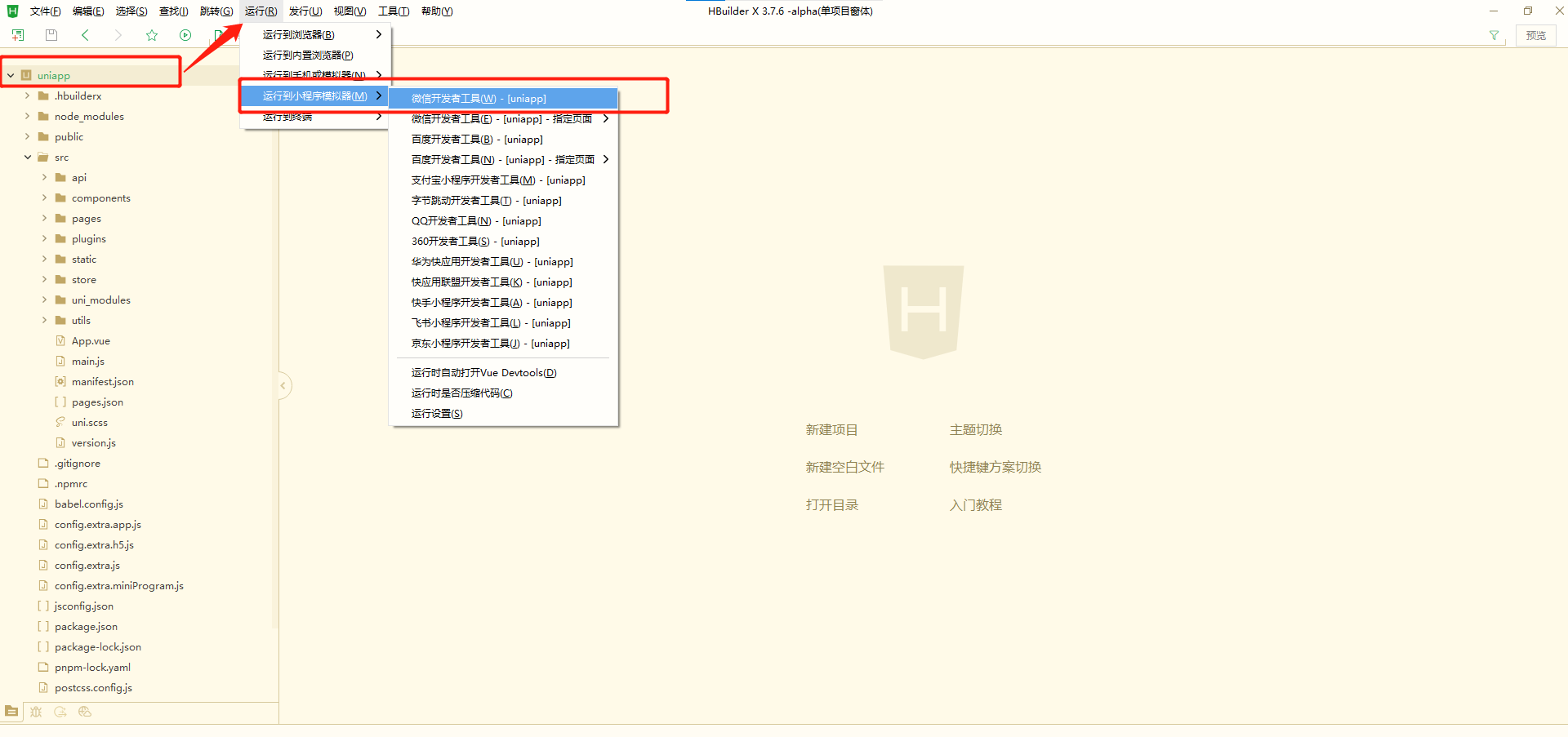Choose 百度开发者工具(B) - [uniapp]

pyautogui.click(x=503, y=140)
